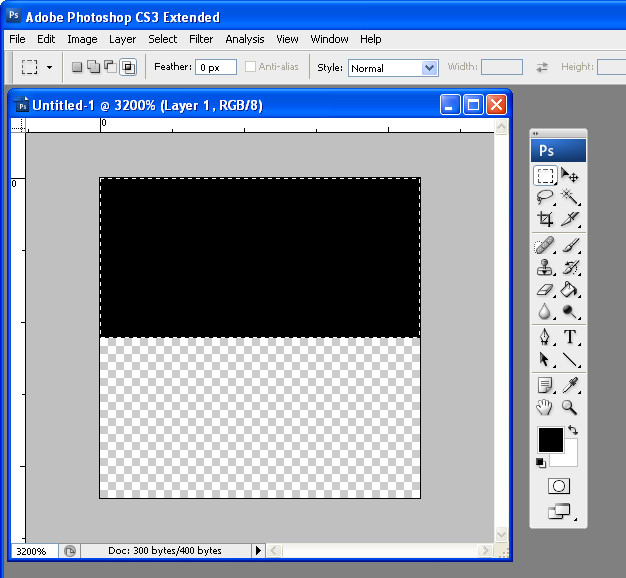Click the vertical scrollbar down arrow
This screenshot has height=578, width=626.
pos(501,534)
